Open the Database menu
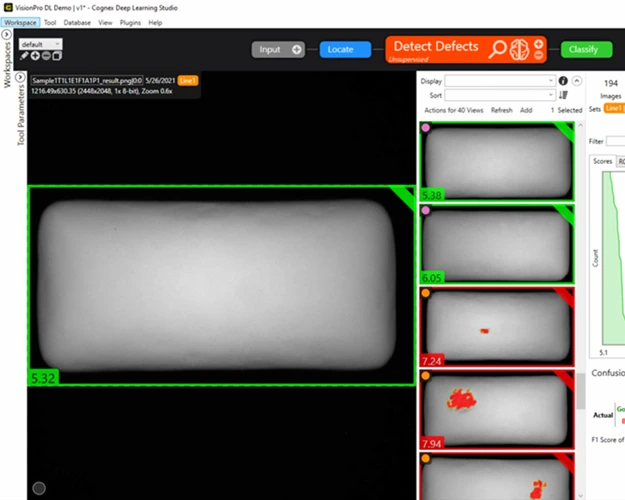 pos(77,23)
